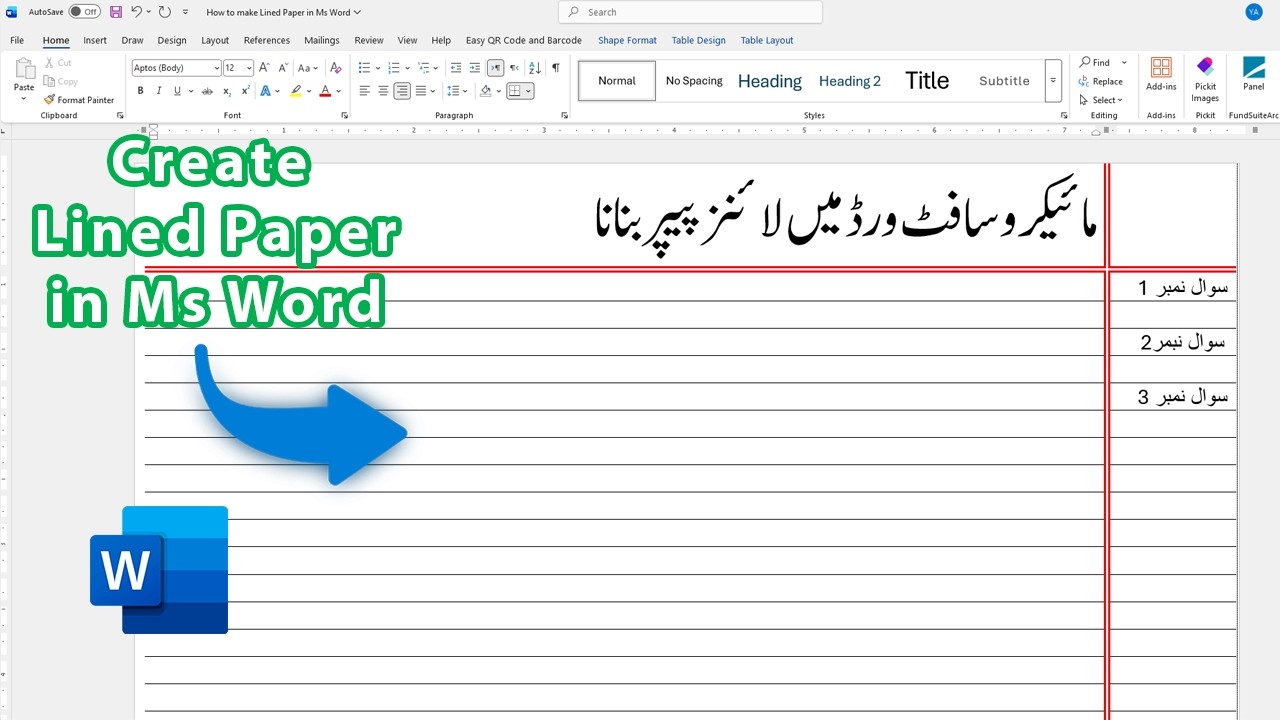Switch to the Insert tab
Viewport: 1280px width, 720px height.
coord(95,40)
